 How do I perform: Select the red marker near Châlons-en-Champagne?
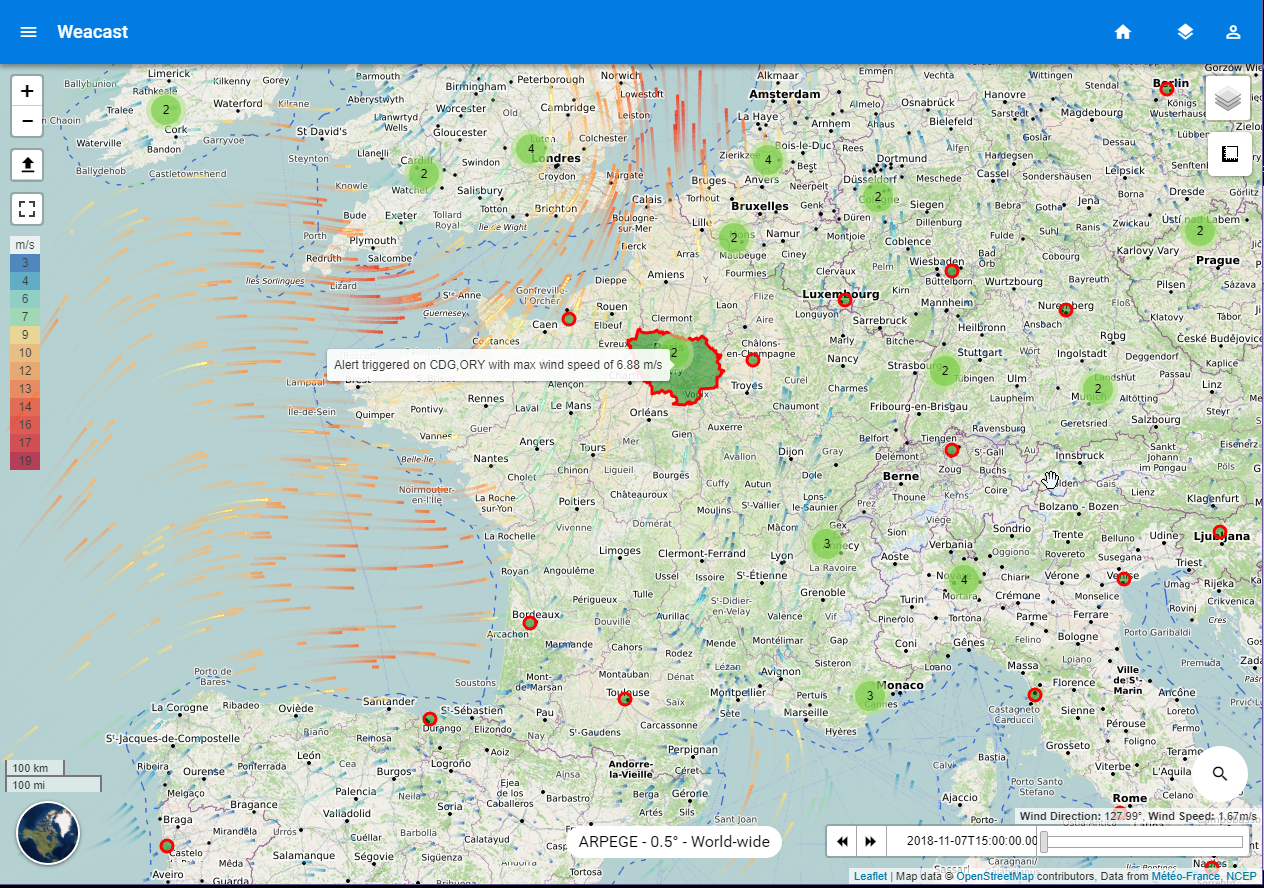pos(753,360)
